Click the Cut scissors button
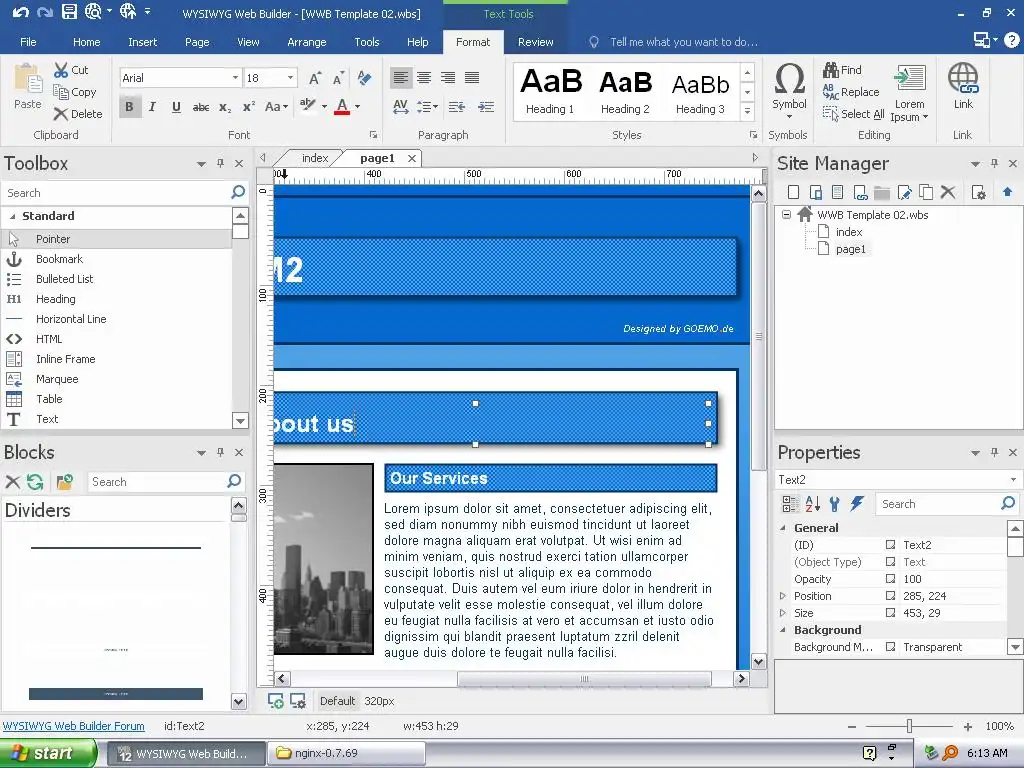This screenshot has height=768, width=1024. (71, 70)
